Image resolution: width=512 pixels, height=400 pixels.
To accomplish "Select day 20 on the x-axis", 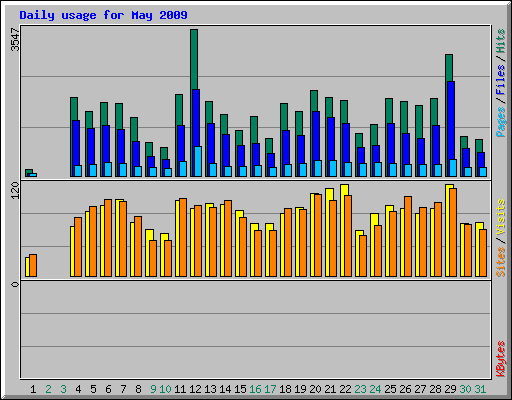I will [315, 389].
